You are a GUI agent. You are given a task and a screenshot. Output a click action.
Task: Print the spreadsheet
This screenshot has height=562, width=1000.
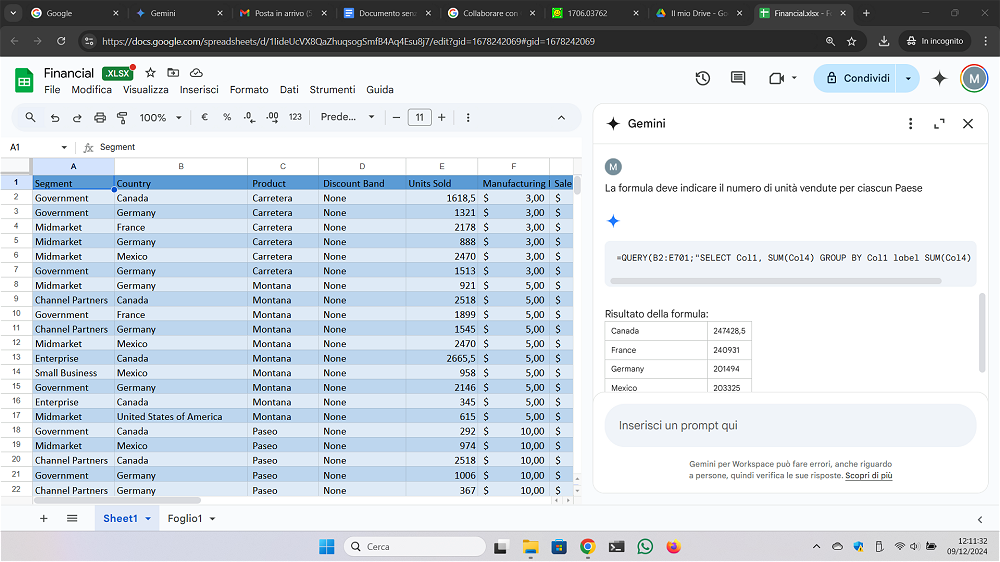click(100, 117)
